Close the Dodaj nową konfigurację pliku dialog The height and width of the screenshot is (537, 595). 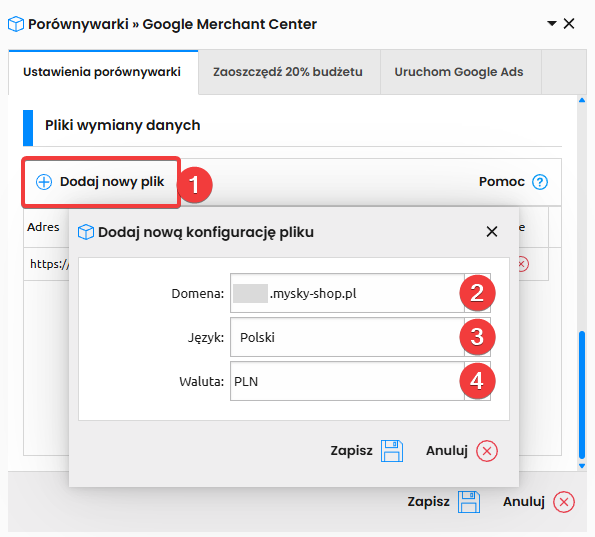[492, 231]
